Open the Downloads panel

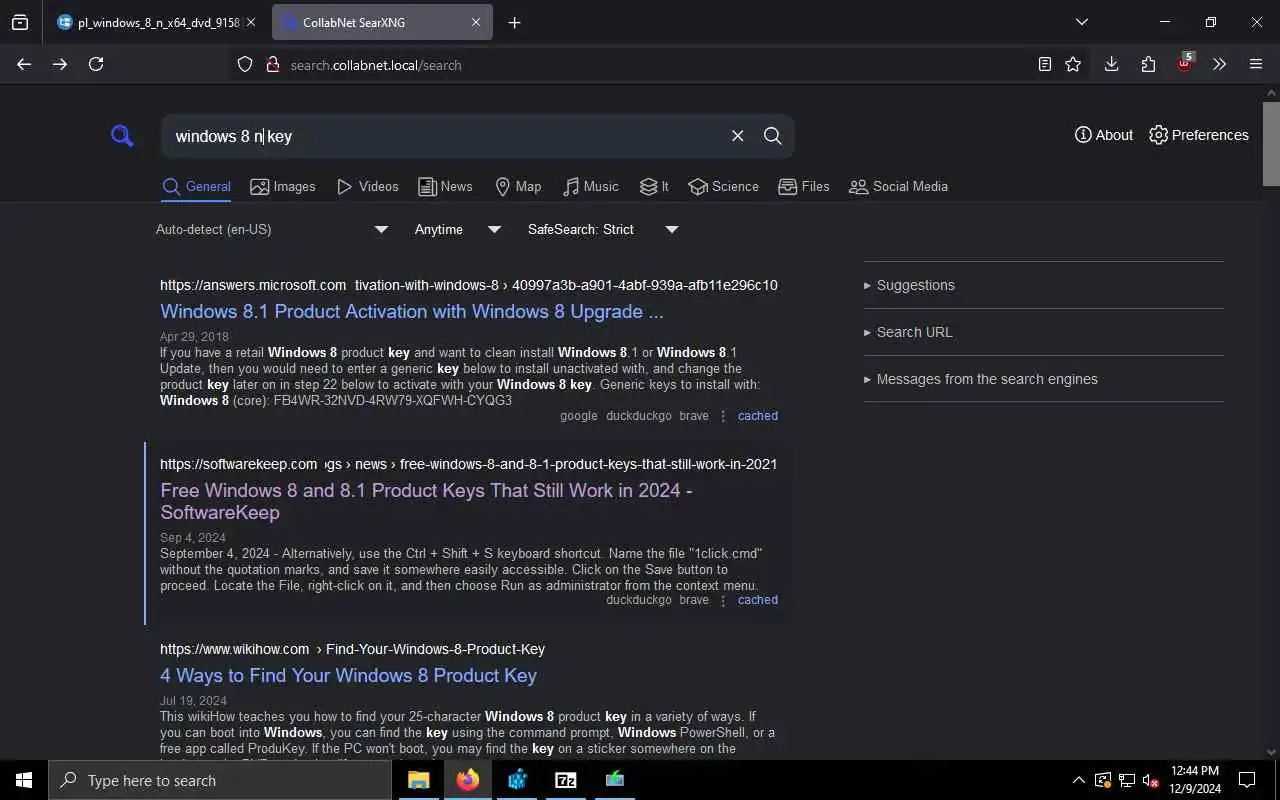tap(1111, 64)
